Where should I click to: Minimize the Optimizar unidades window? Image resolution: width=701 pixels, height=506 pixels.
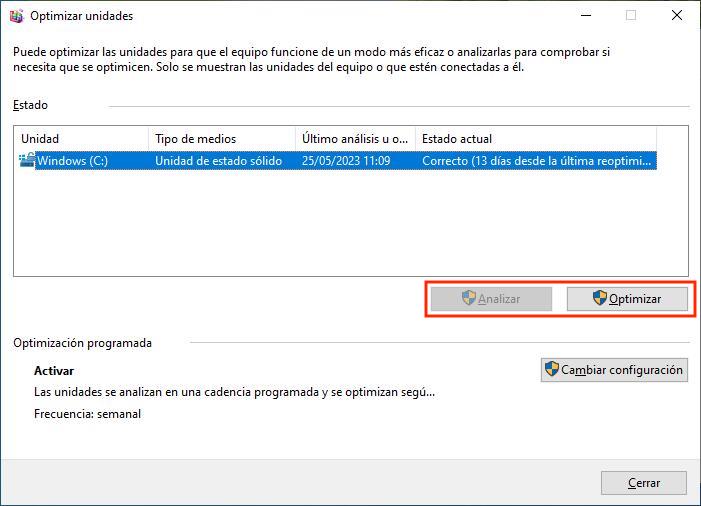(584, 16)
